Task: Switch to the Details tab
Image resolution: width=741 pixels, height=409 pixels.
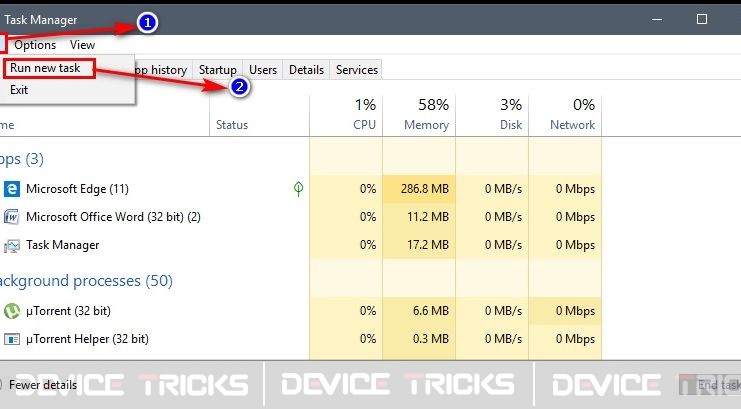Action: tap(306, 70)
